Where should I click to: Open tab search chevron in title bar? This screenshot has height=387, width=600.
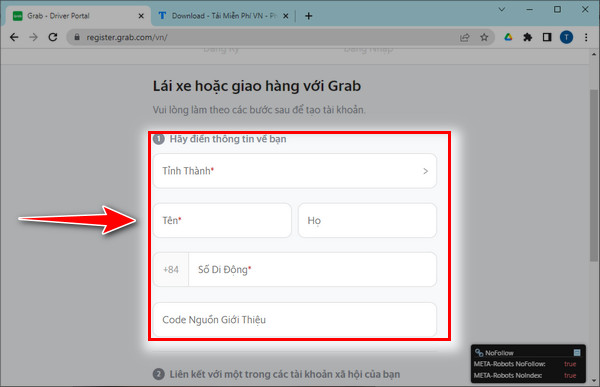coord(502,10)
